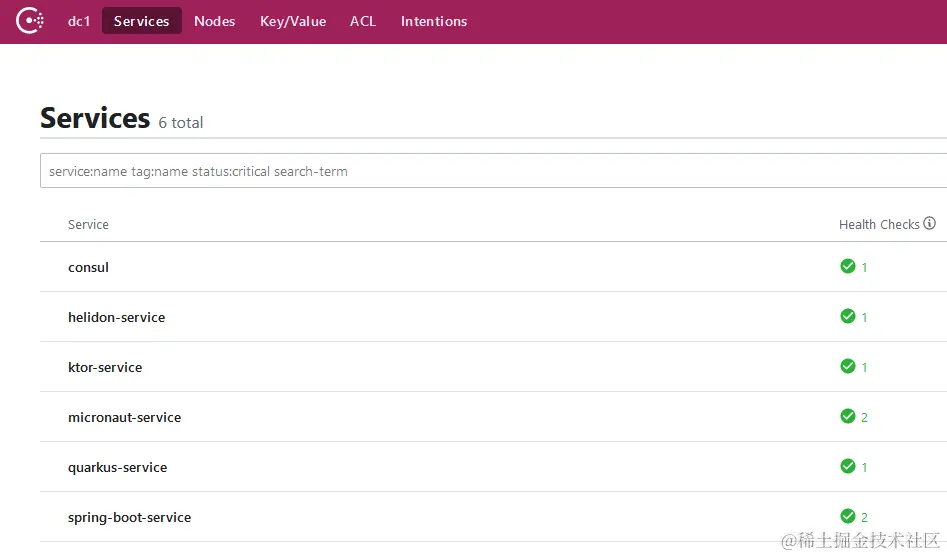Click the Health Checks info icon

click(x=929, y=224)
